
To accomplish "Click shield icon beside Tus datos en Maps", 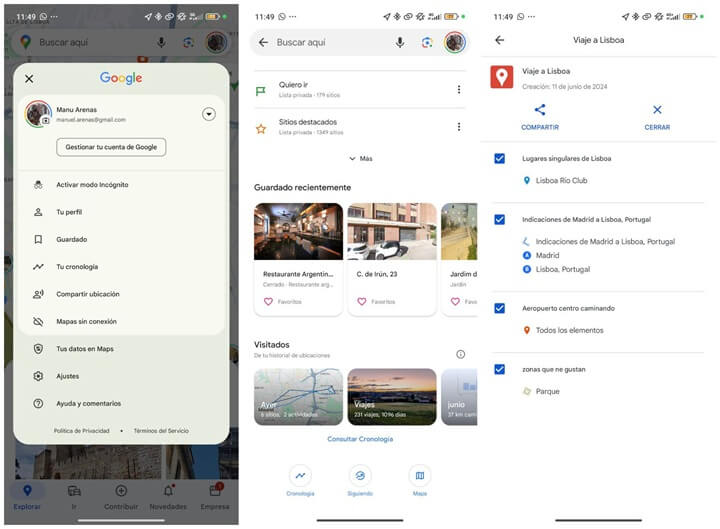I will [x=38, y=349].
